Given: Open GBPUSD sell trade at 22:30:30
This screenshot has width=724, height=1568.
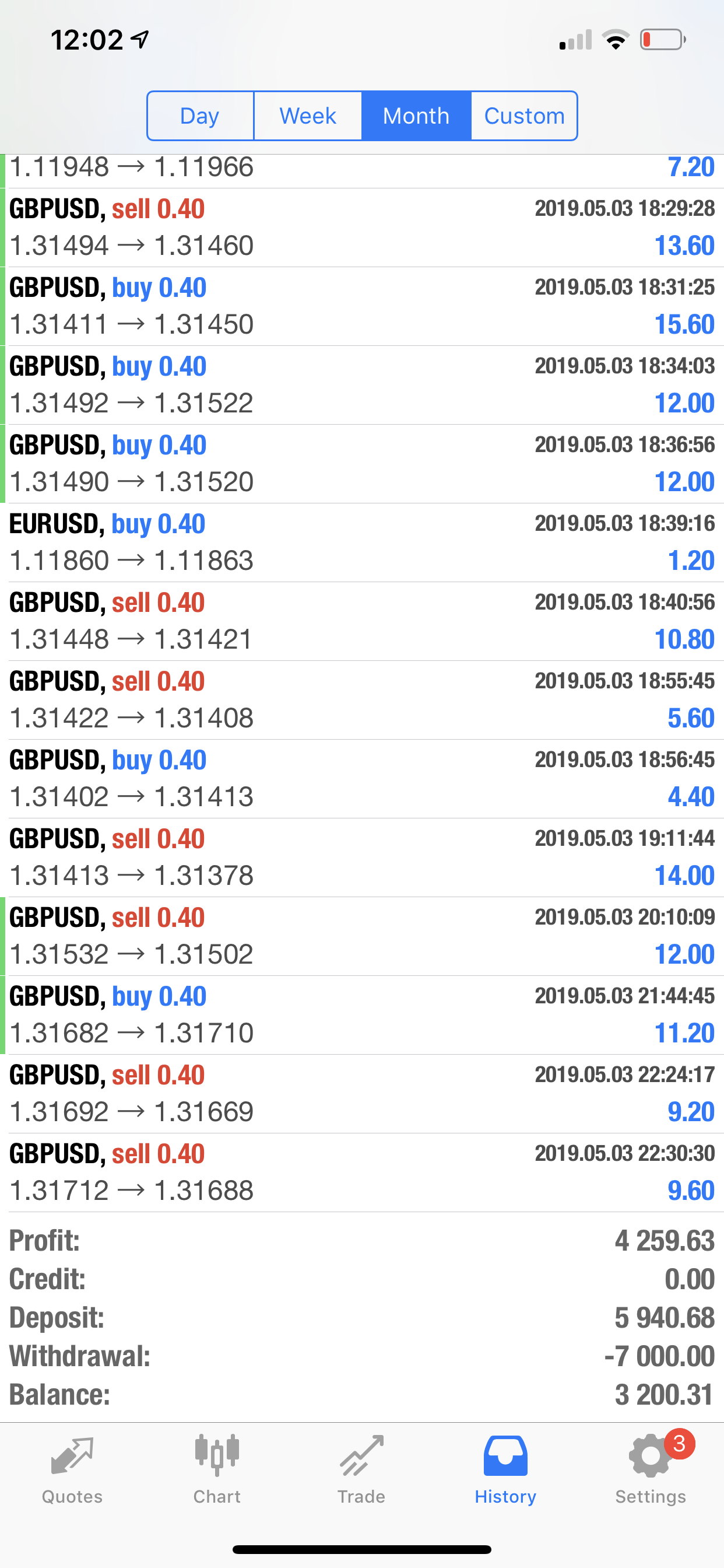Looking at the screenshot, I should [362, 1172].
